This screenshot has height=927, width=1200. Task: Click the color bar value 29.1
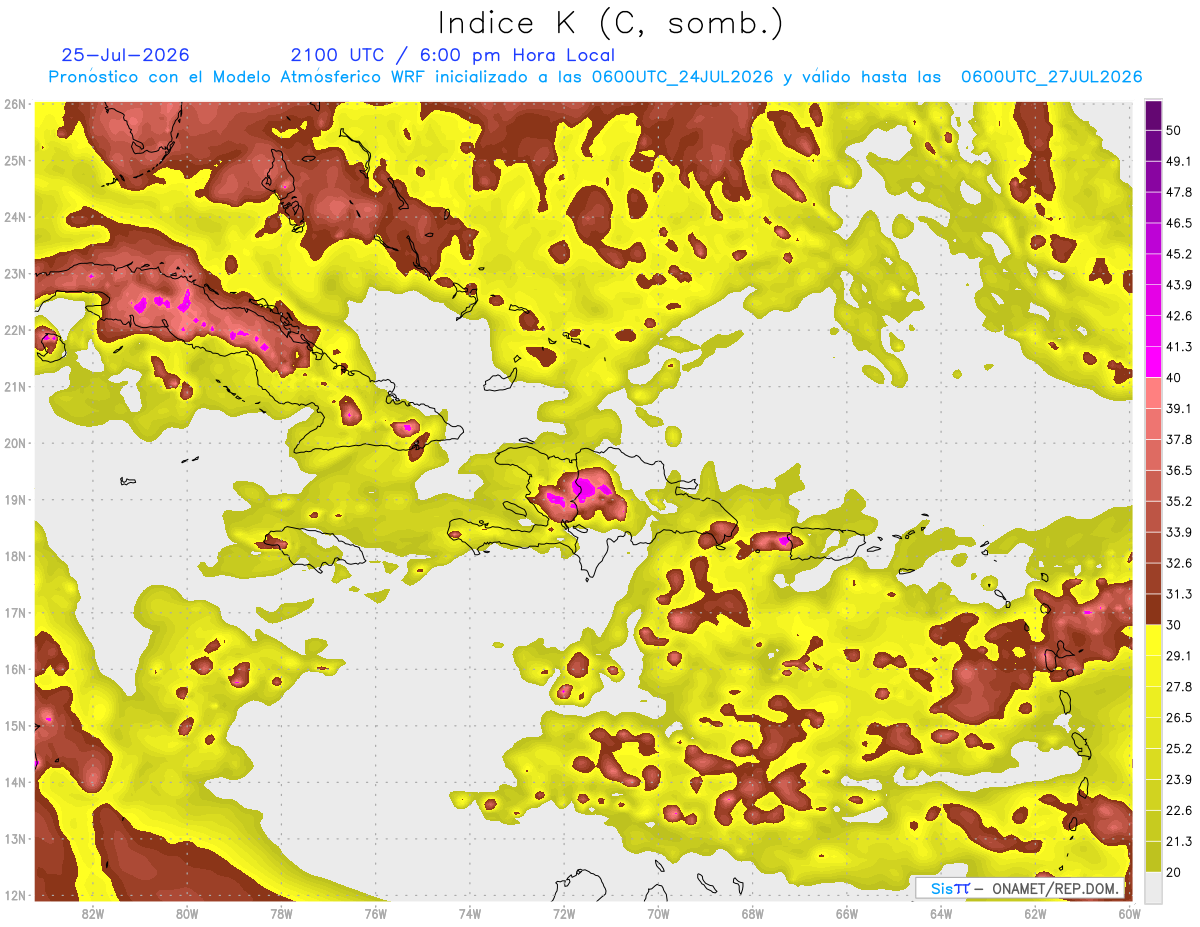point(1179,656)
